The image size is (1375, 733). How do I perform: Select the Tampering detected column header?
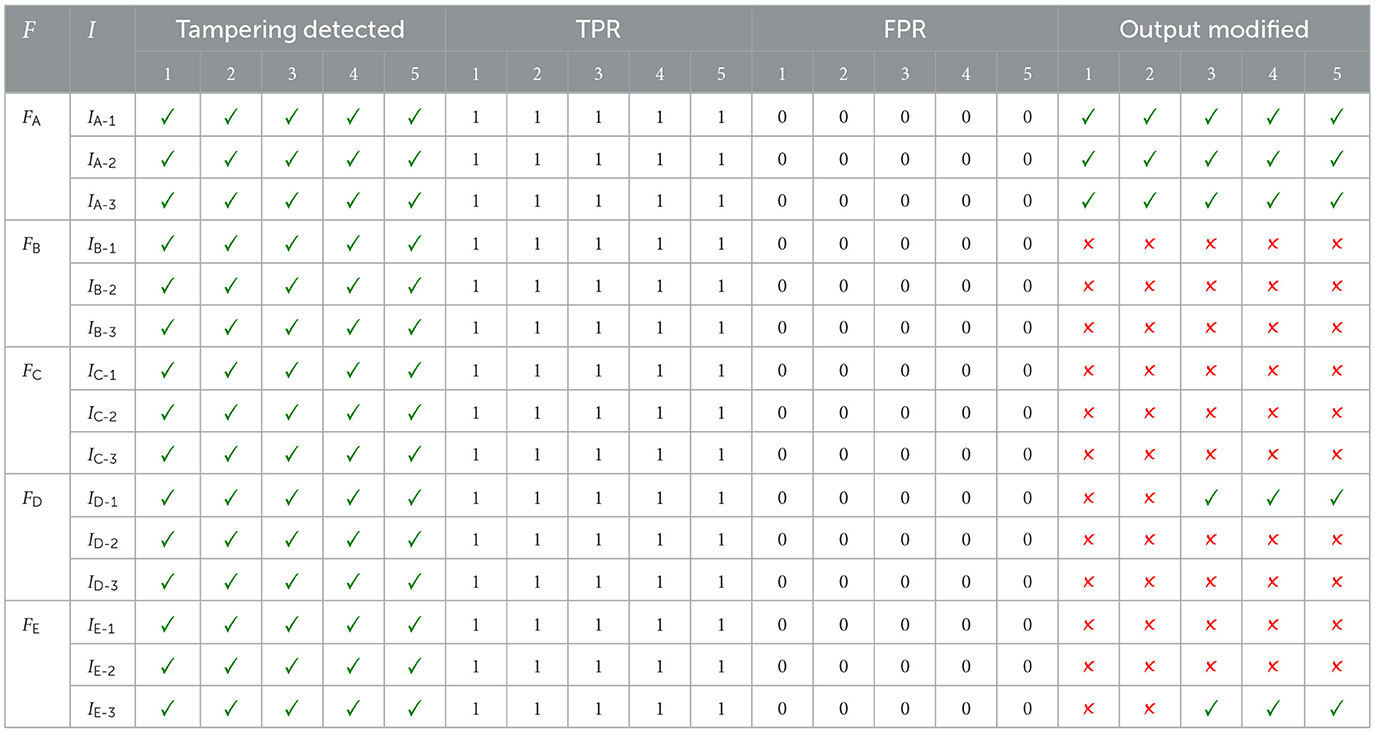pyautogui.click(x=290, y=30)
